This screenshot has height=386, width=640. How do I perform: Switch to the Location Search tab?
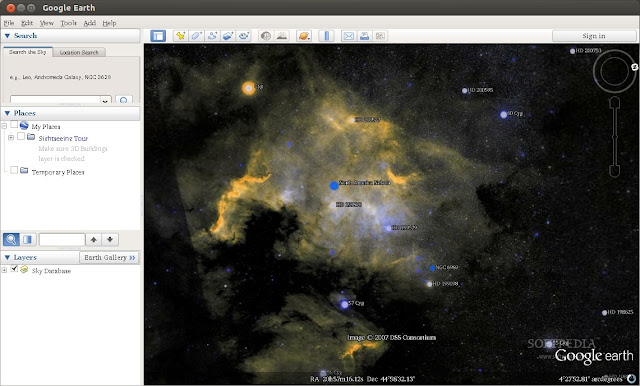point(79,52)
